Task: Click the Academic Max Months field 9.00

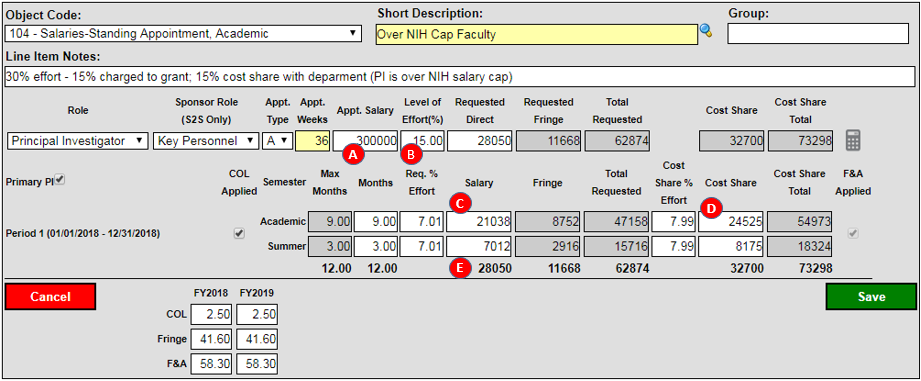Action: pos(331,222)
